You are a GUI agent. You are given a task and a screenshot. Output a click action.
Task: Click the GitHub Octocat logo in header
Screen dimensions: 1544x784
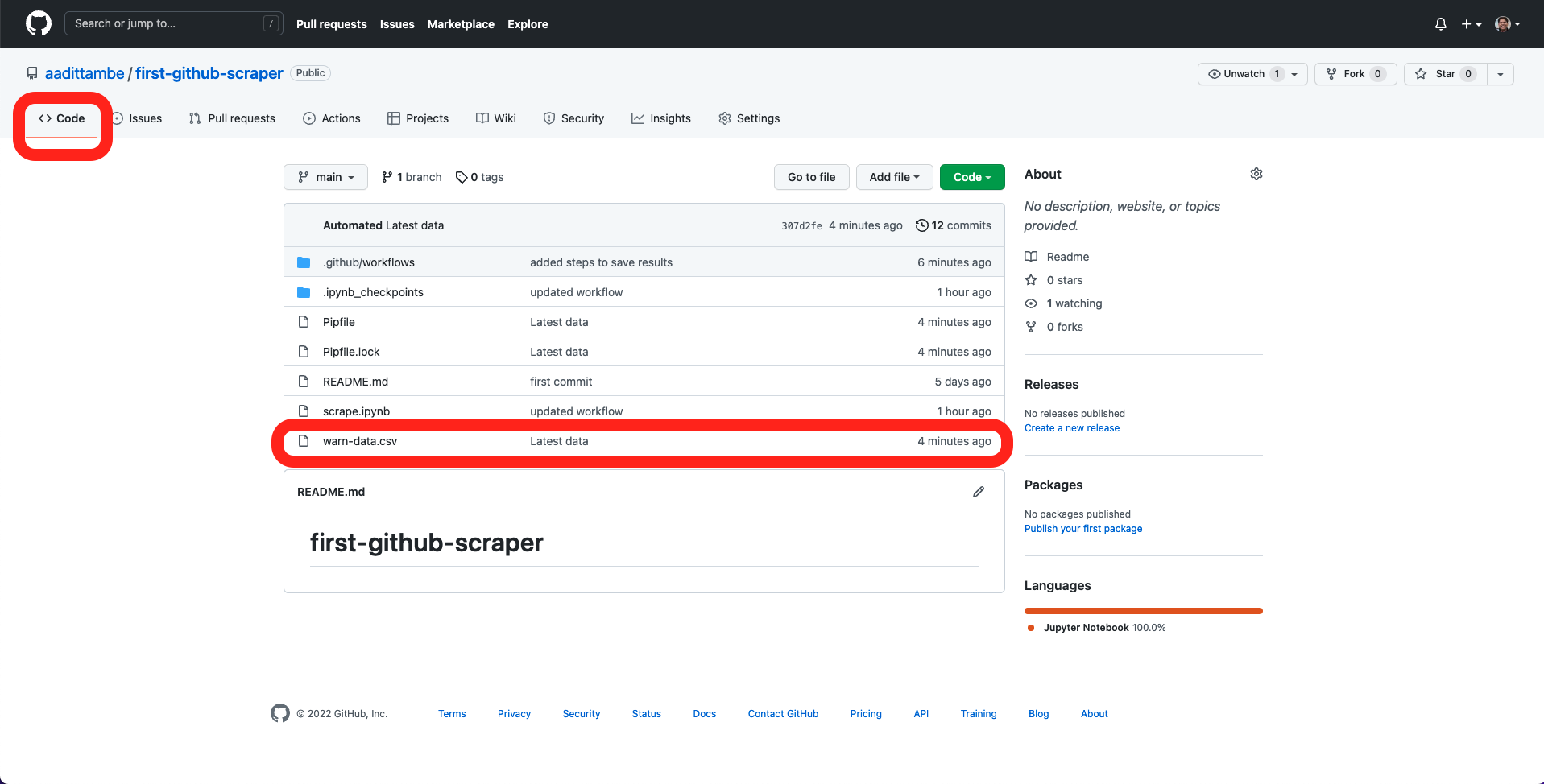pos(39,23)
